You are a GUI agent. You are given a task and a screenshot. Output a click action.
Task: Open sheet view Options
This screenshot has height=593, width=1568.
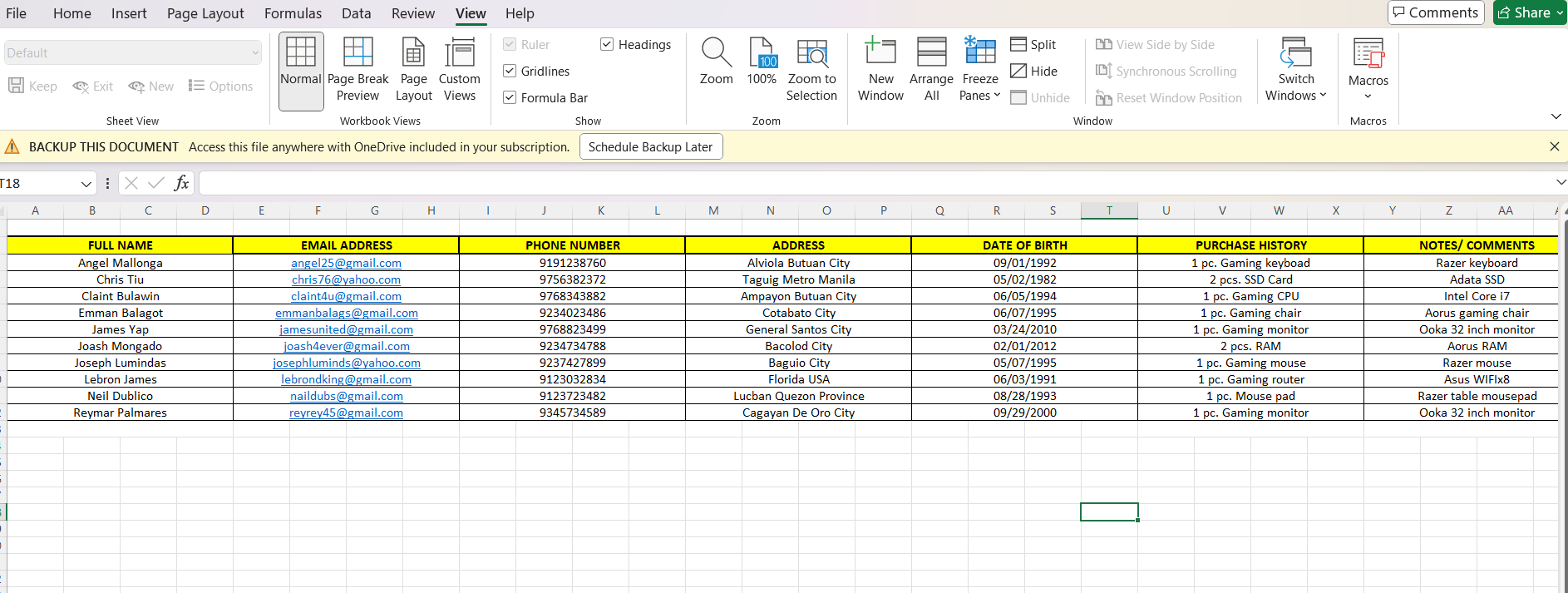220,86
